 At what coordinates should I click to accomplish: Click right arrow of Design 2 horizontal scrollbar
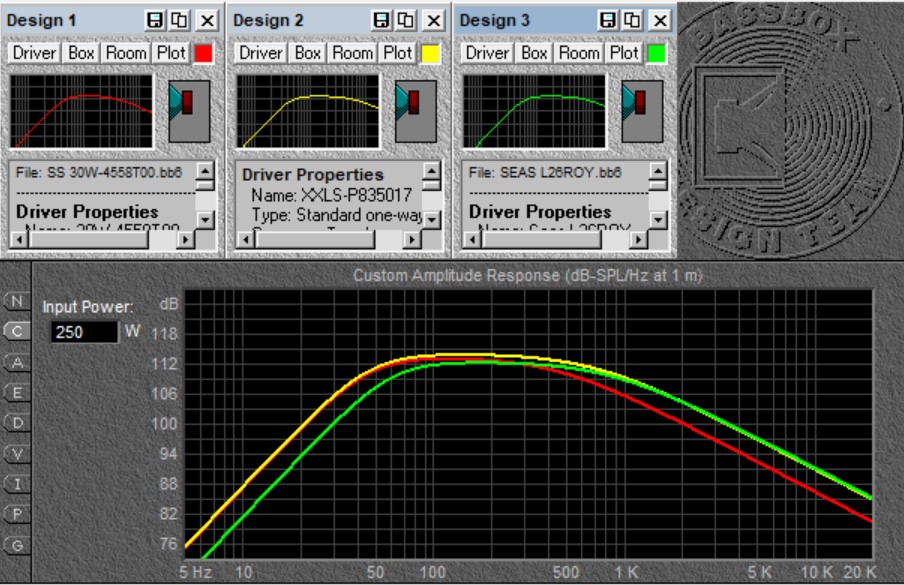[412, 239]
